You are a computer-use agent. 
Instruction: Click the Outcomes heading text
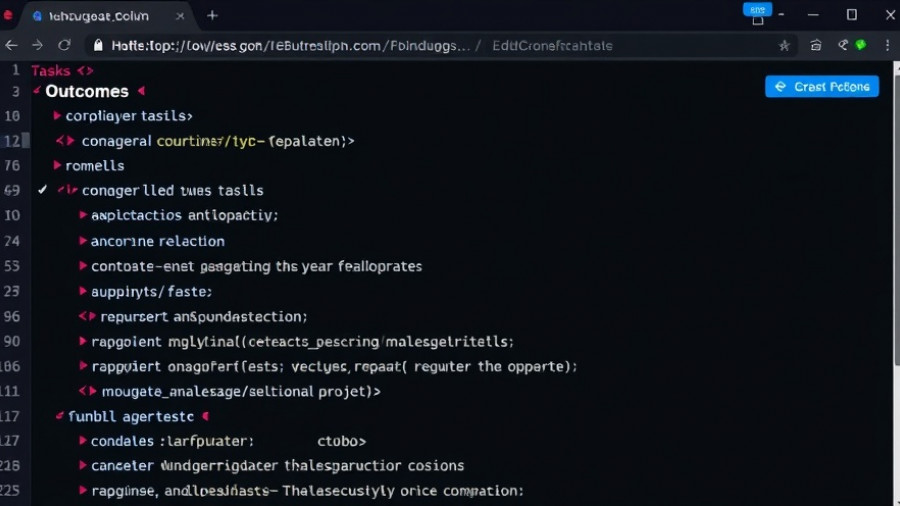pyautogui.click(x=87, y=91)
